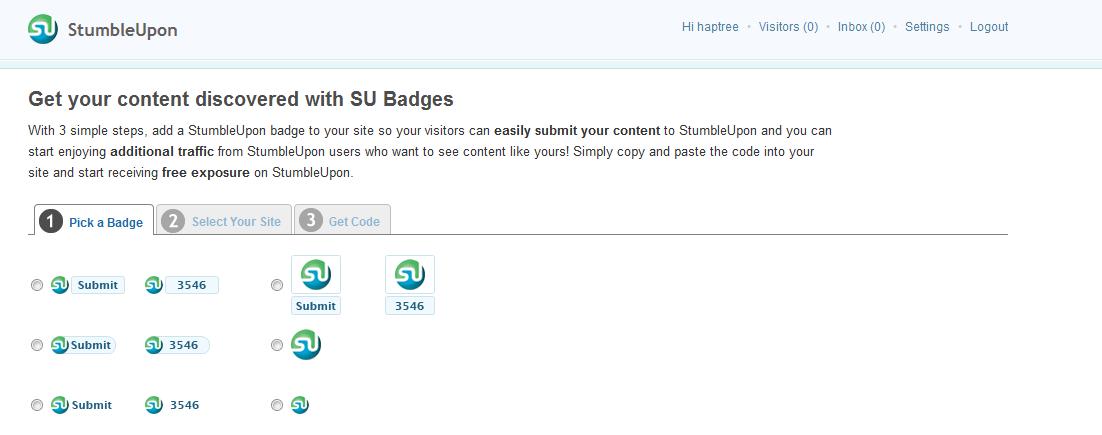Click the large SU badge icon above 3546
Screen dimensions: 1102x435
410,274
